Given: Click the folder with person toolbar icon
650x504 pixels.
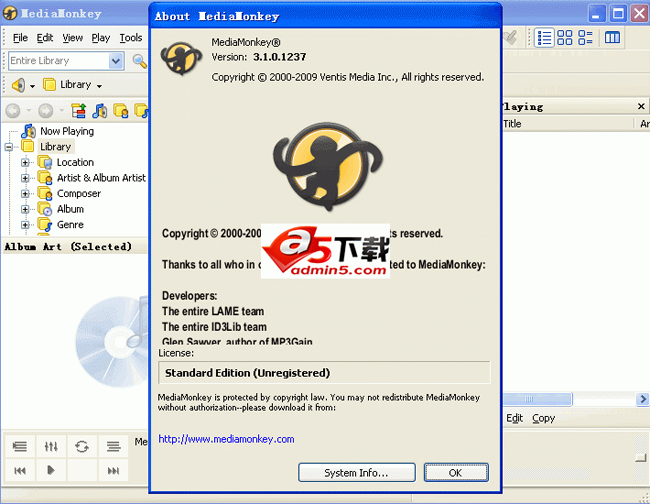Looking at the screenshot, I should [x=121, y=111].
